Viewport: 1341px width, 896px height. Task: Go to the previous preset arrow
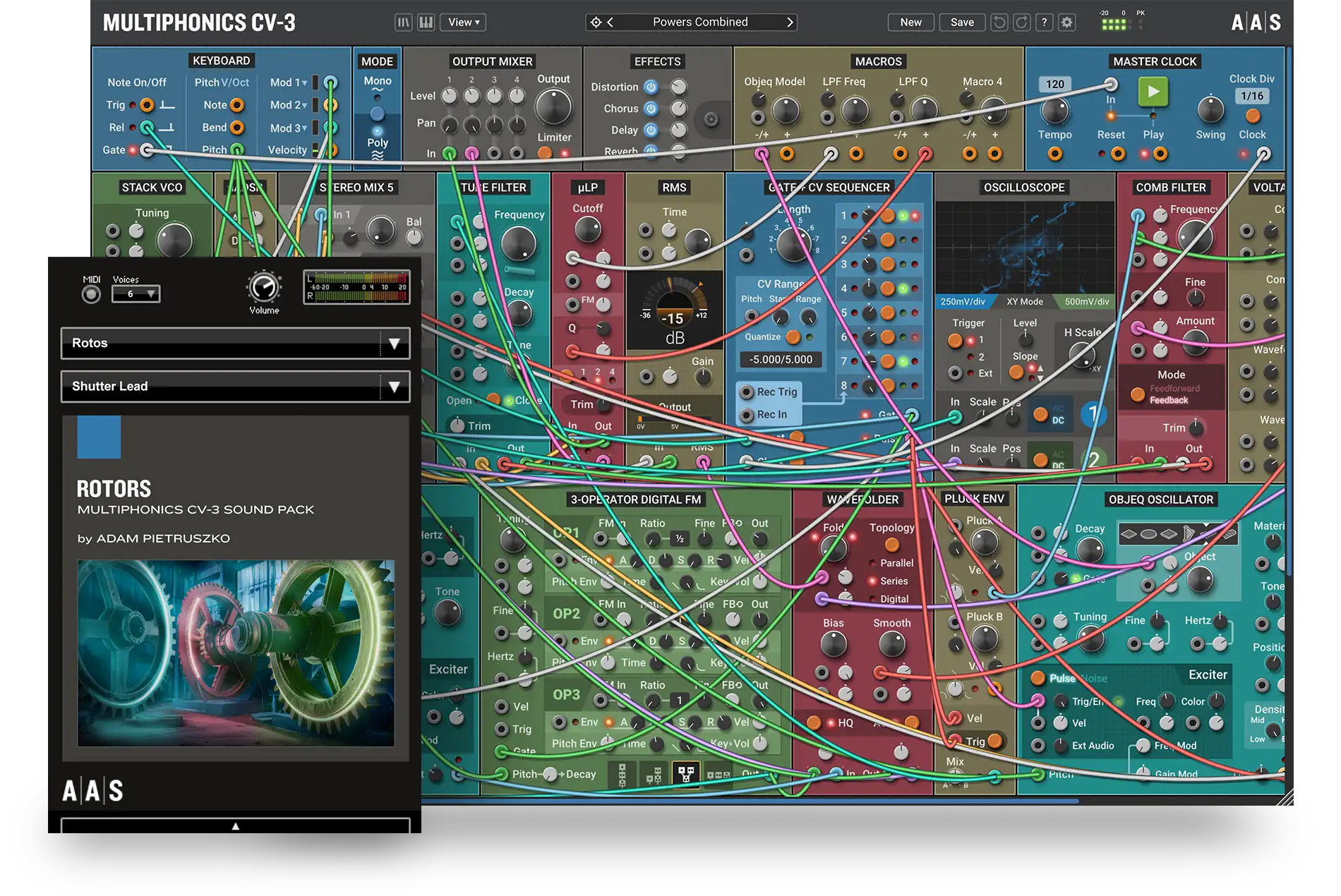(x=611, y=23)
